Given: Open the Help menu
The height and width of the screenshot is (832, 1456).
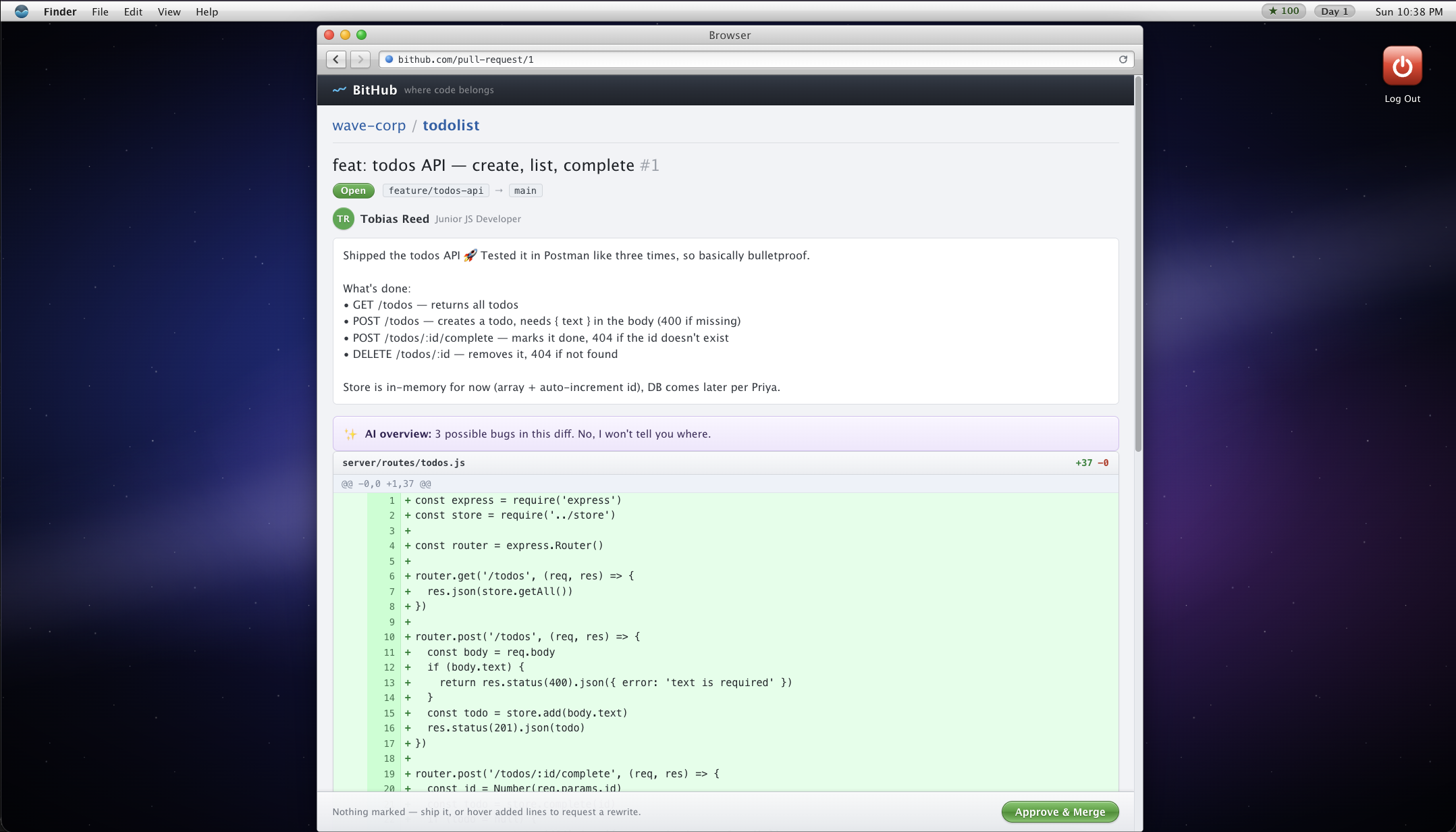Looking at the screenshot, I should pyautogui.click(x=207, y=11).
